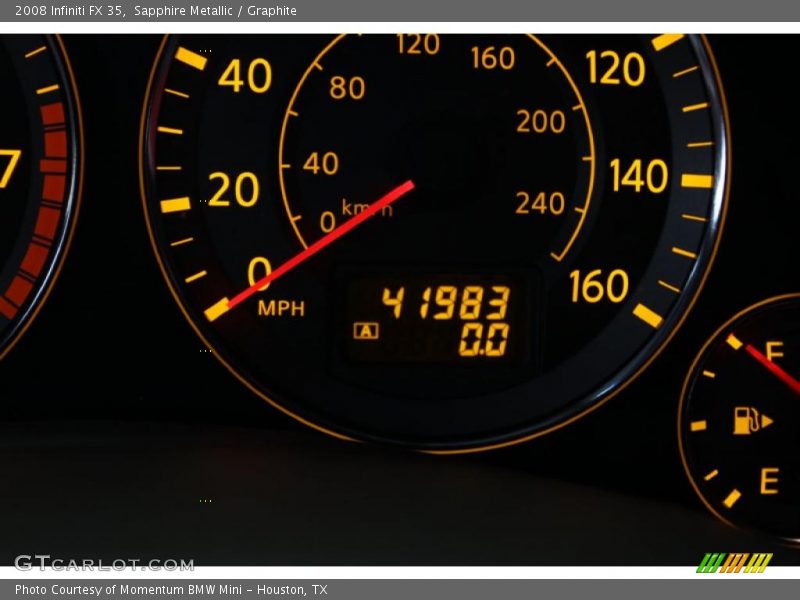Click the red fuel gauge needle
800x600 pixels.
(772, 369)
